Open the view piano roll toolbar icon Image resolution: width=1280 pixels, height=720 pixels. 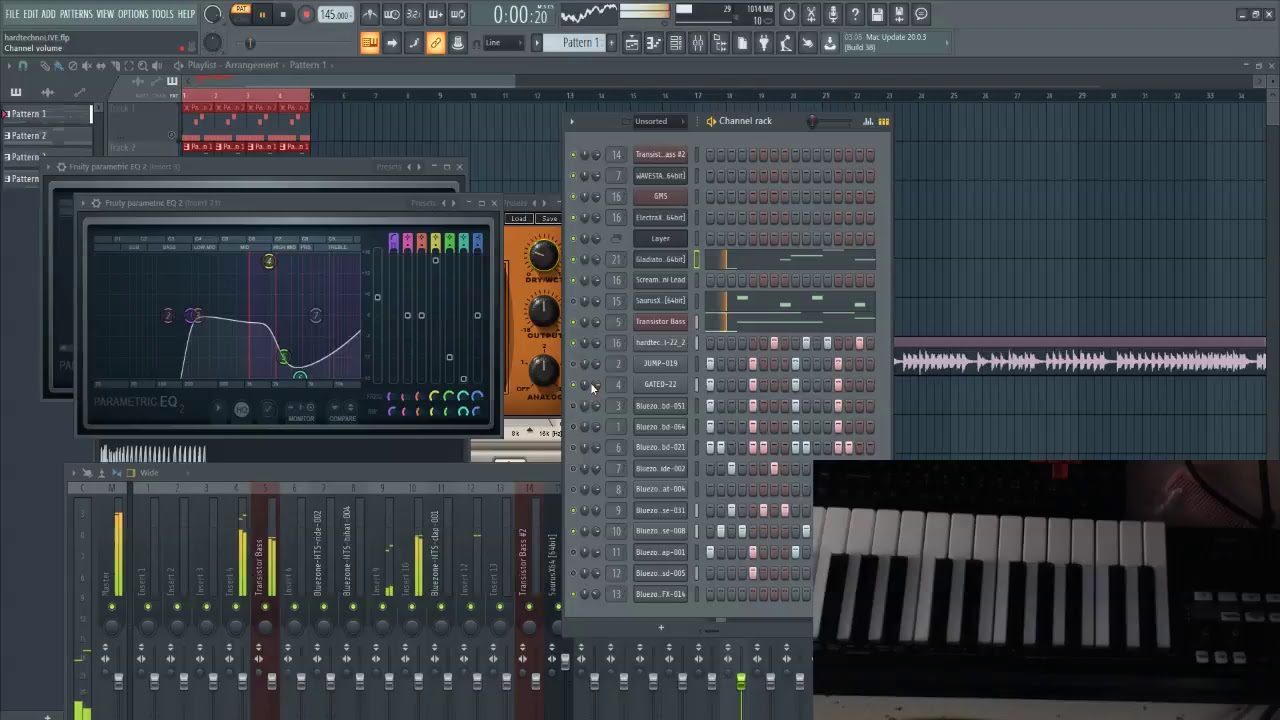pos(653,43)
